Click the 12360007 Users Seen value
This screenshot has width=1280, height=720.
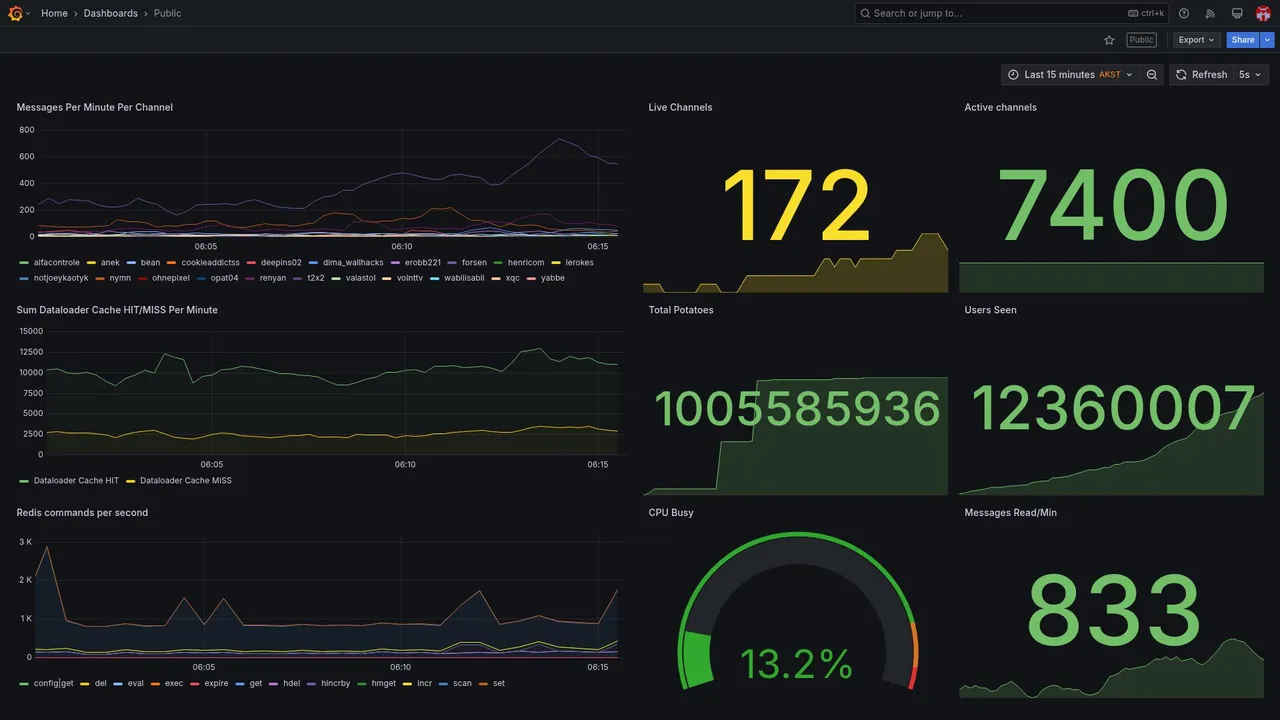(1113, 410)
